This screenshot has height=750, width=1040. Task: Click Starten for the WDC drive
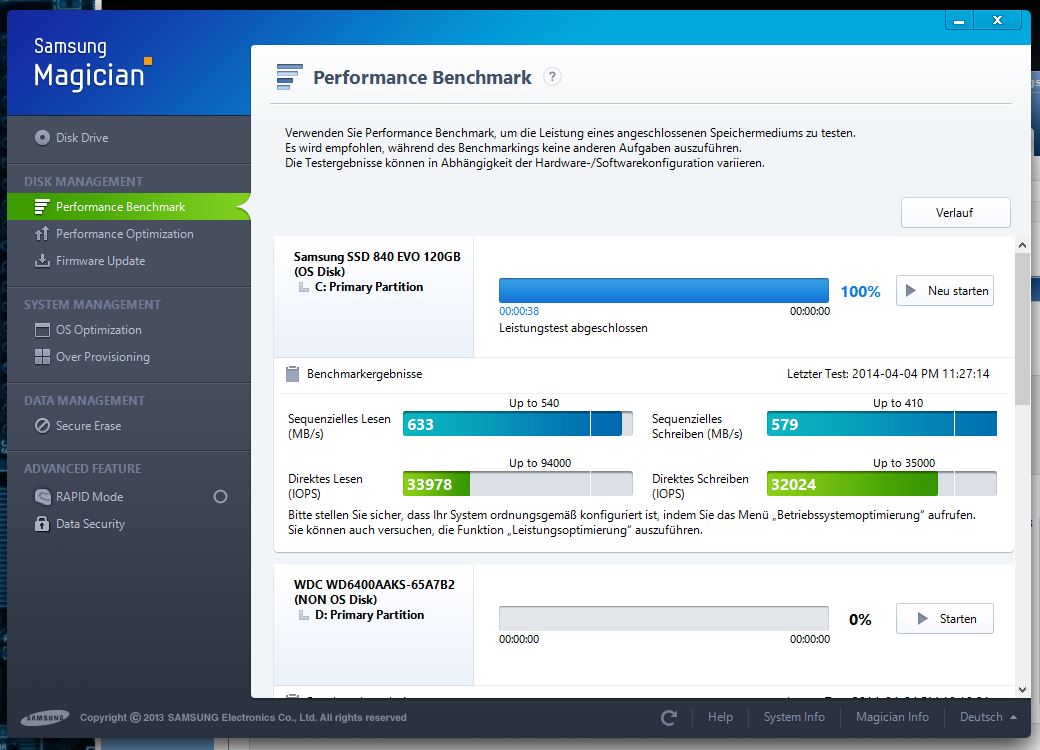944,619
